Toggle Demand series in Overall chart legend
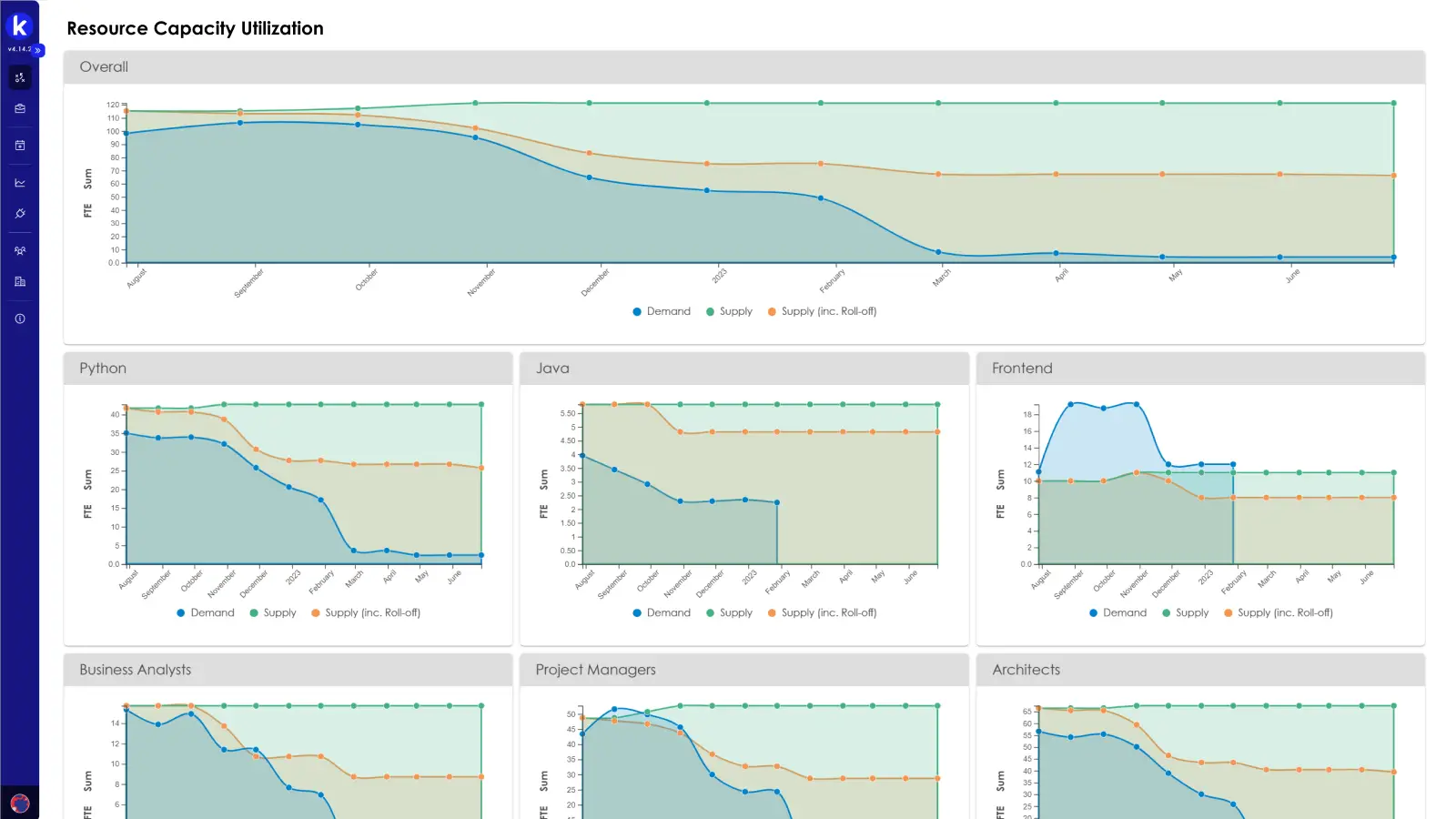Image resolution: width=1456 pixels, height=819 pixels. (x=662, y=311)
